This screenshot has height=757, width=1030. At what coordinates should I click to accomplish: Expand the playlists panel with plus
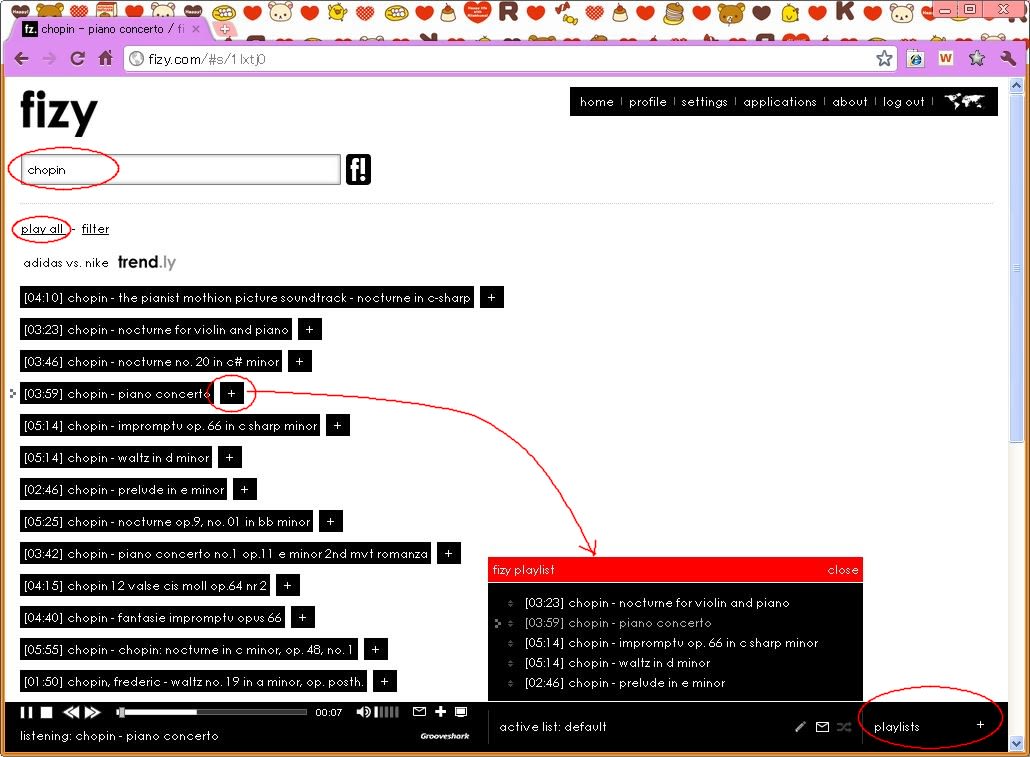click(980, 725)
